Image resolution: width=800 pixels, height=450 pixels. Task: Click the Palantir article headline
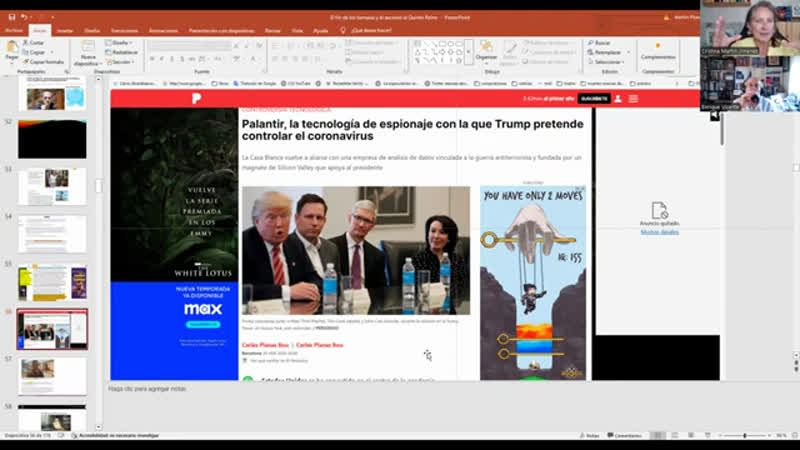click(x=412, y=130)
